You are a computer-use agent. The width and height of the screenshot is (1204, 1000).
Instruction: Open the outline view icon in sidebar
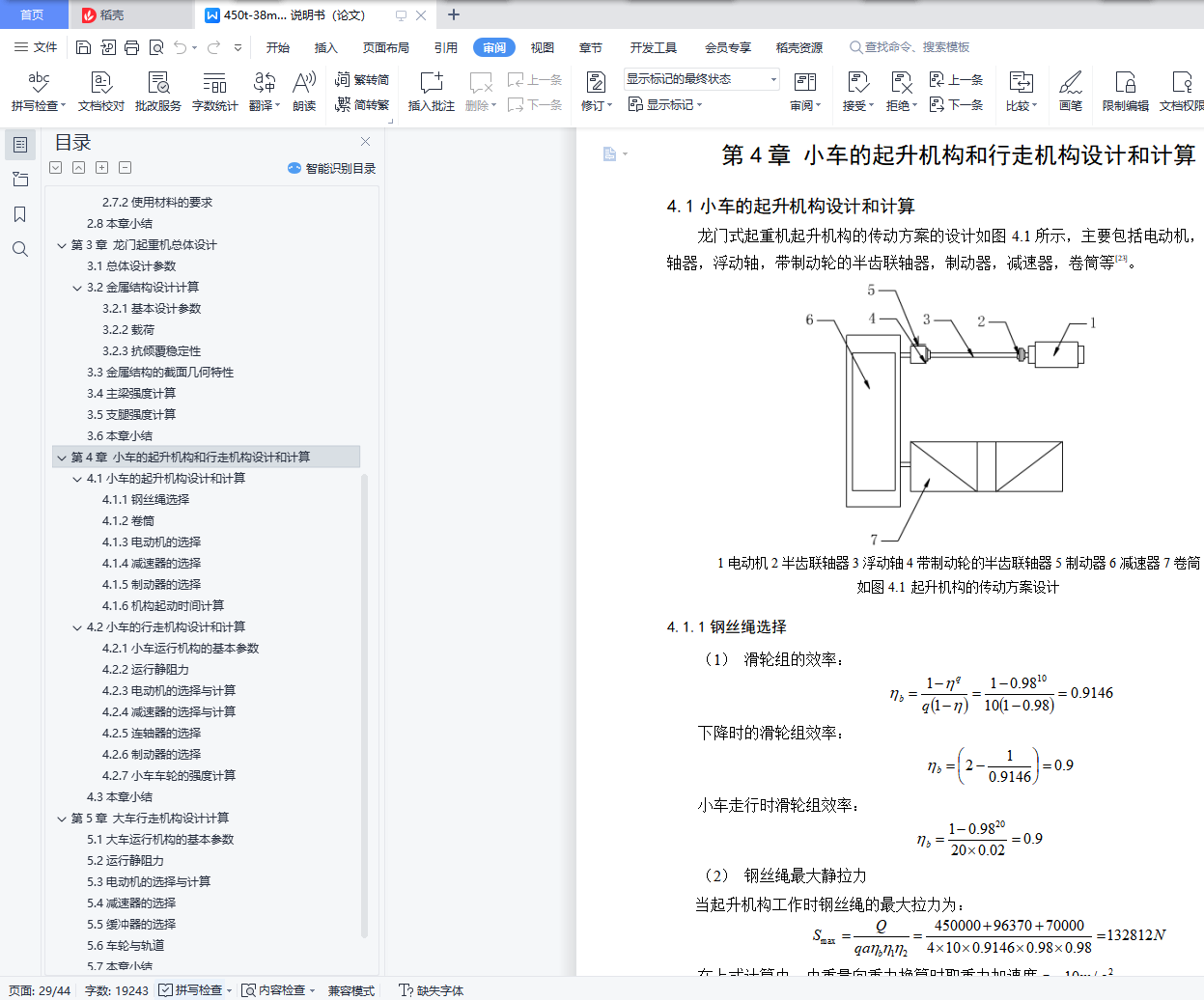(20, 145)
